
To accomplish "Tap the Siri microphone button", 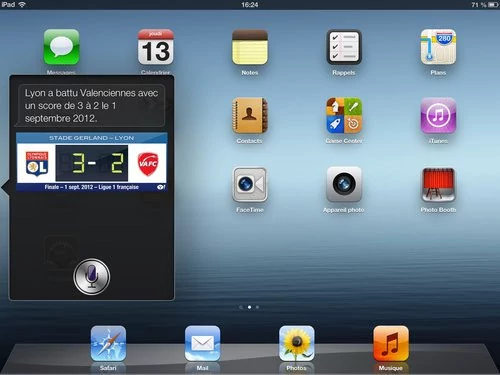I will point(92,277).
